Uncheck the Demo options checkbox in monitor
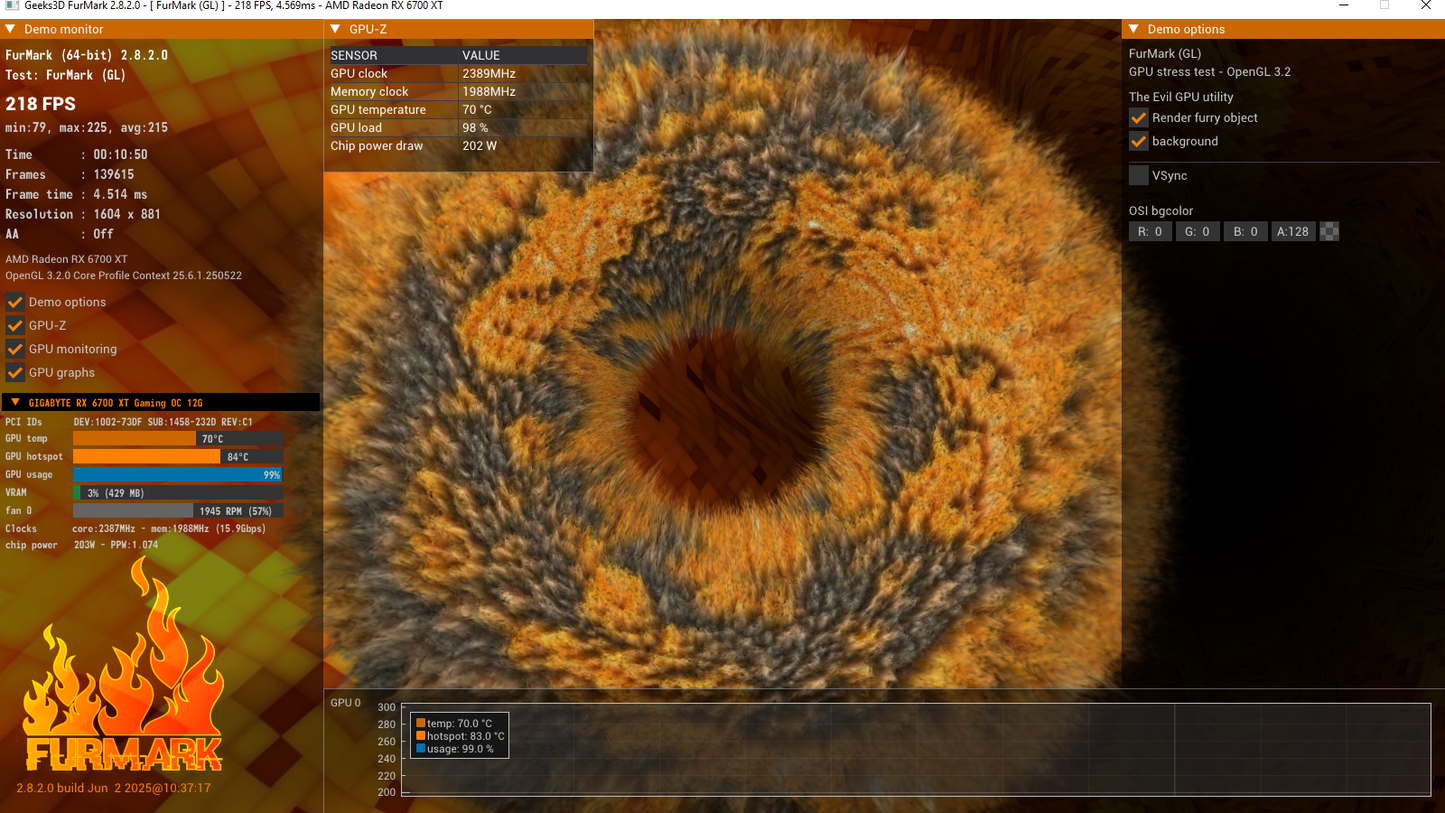The width and height of the screenshot is (1445, 813). point(15,301)
